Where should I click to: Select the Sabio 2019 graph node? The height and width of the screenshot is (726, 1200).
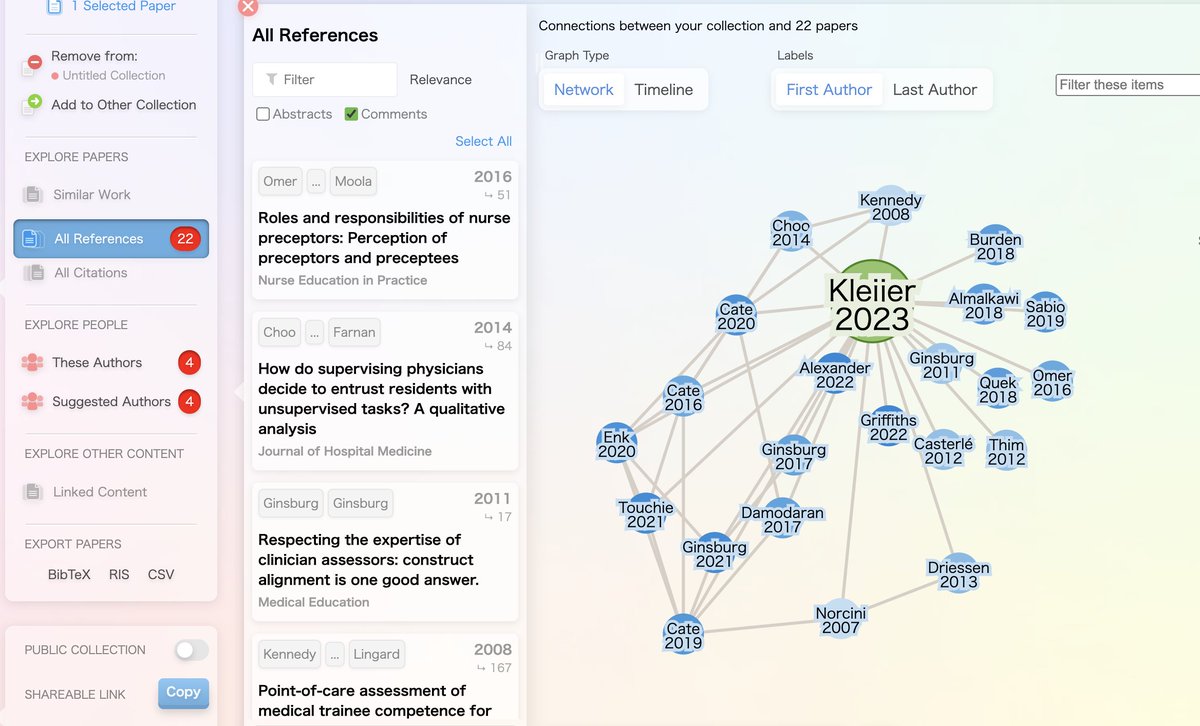tap(1045, 313)
